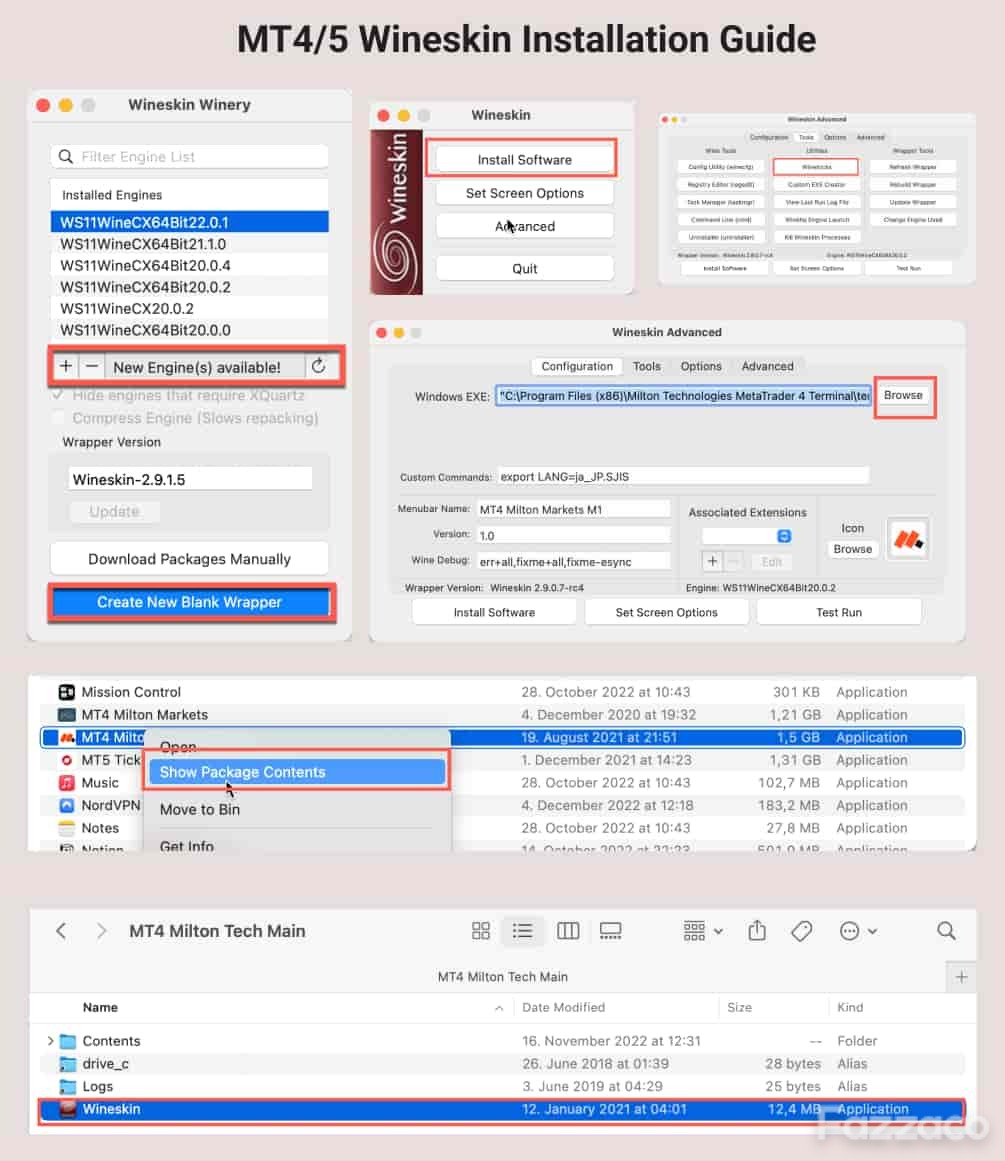Viewport: 1005px width, 1161px height.
Task: Open the Associated Extensions dropdown
Action: pos(747,535)
